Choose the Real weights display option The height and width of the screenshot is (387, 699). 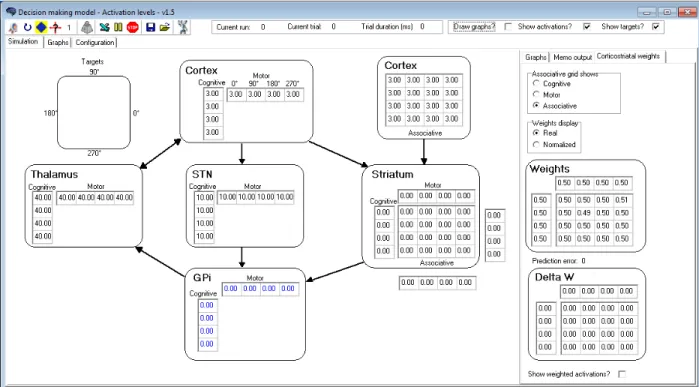[x=536, y=133]
